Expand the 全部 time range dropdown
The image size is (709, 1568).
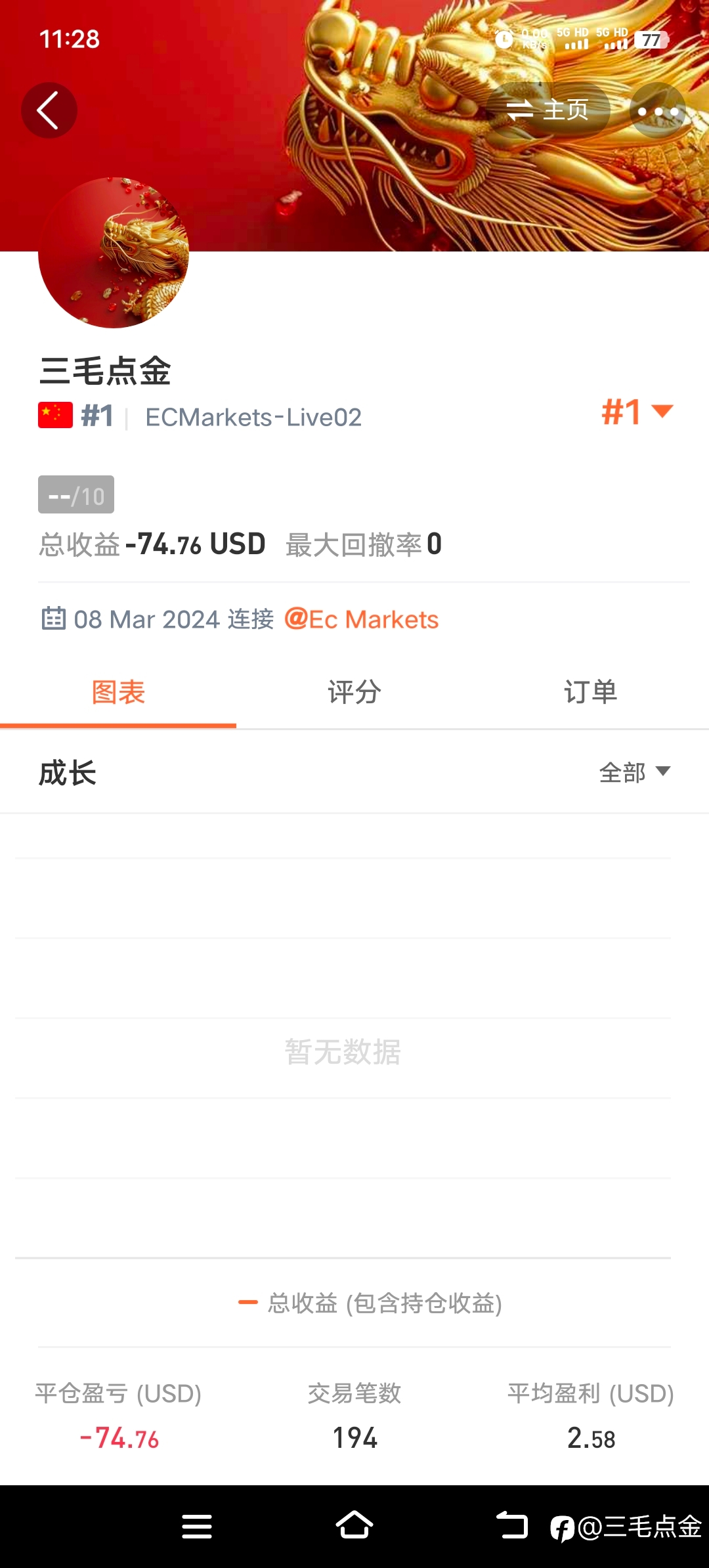point(635,773)
